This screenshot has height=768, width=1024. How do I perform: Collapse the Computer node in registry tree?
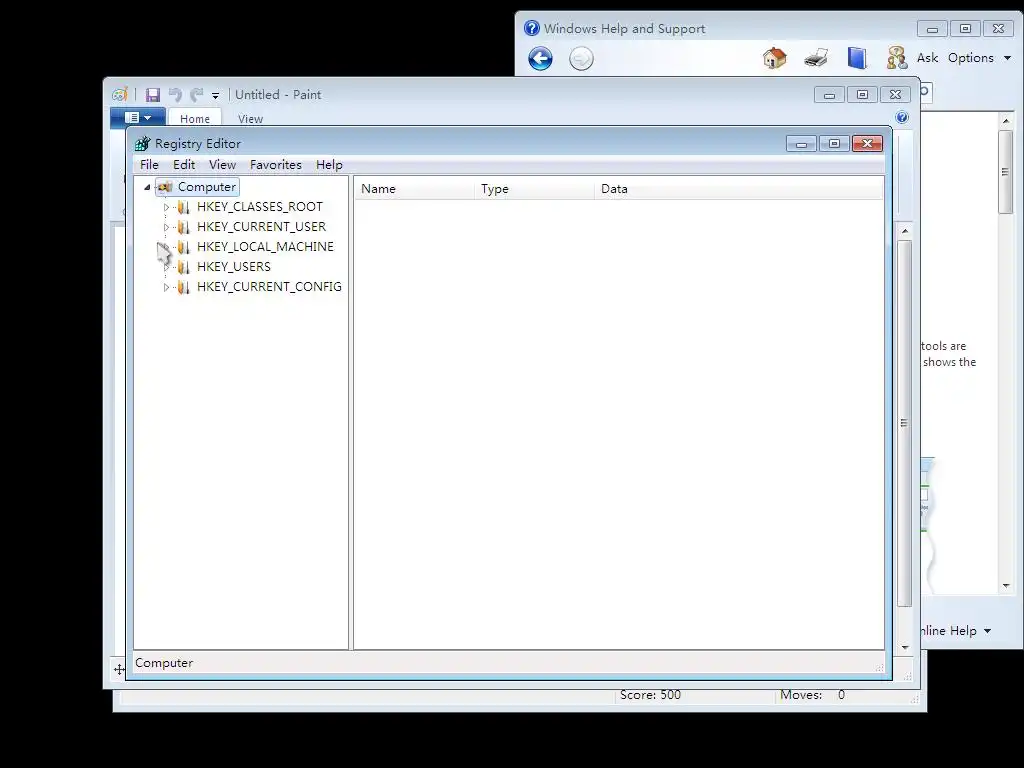tap(147, 187)
